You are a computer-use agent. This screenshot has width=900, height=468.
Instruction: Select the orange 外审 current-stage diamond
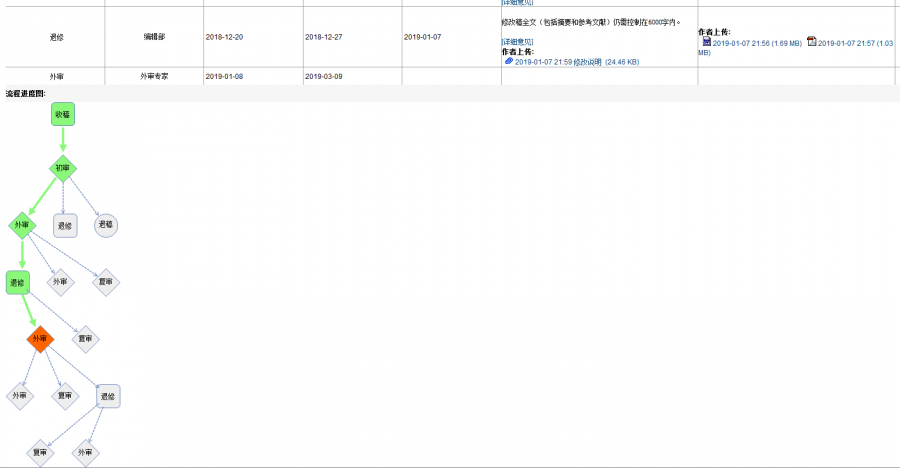point(40,339)
